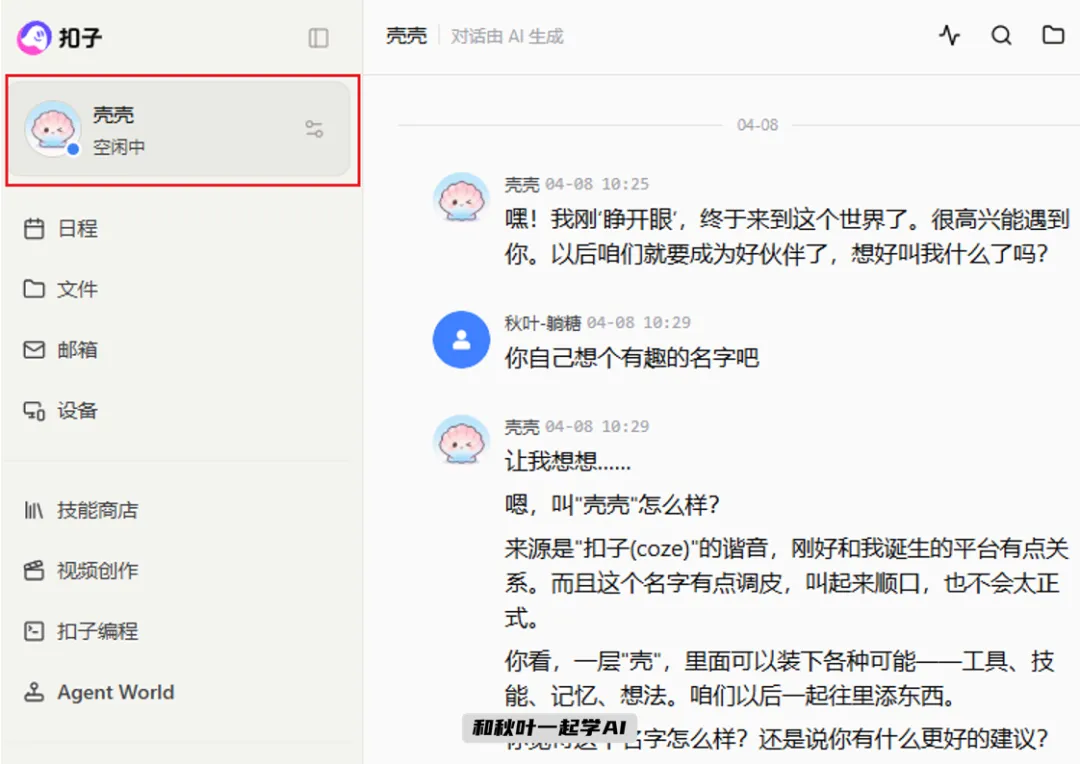Open the 设备 devices icon
The image size is (1080, 764).
tap(34, 411)
